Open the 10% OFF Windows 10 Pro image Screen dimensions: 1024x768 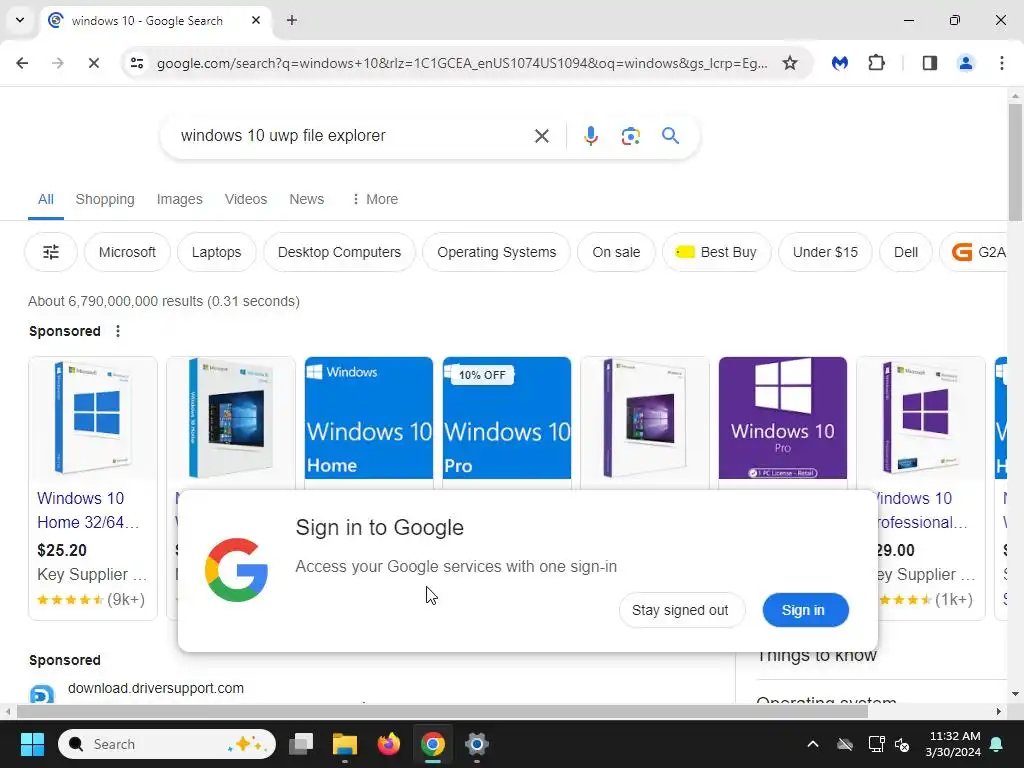pos(507,418)
